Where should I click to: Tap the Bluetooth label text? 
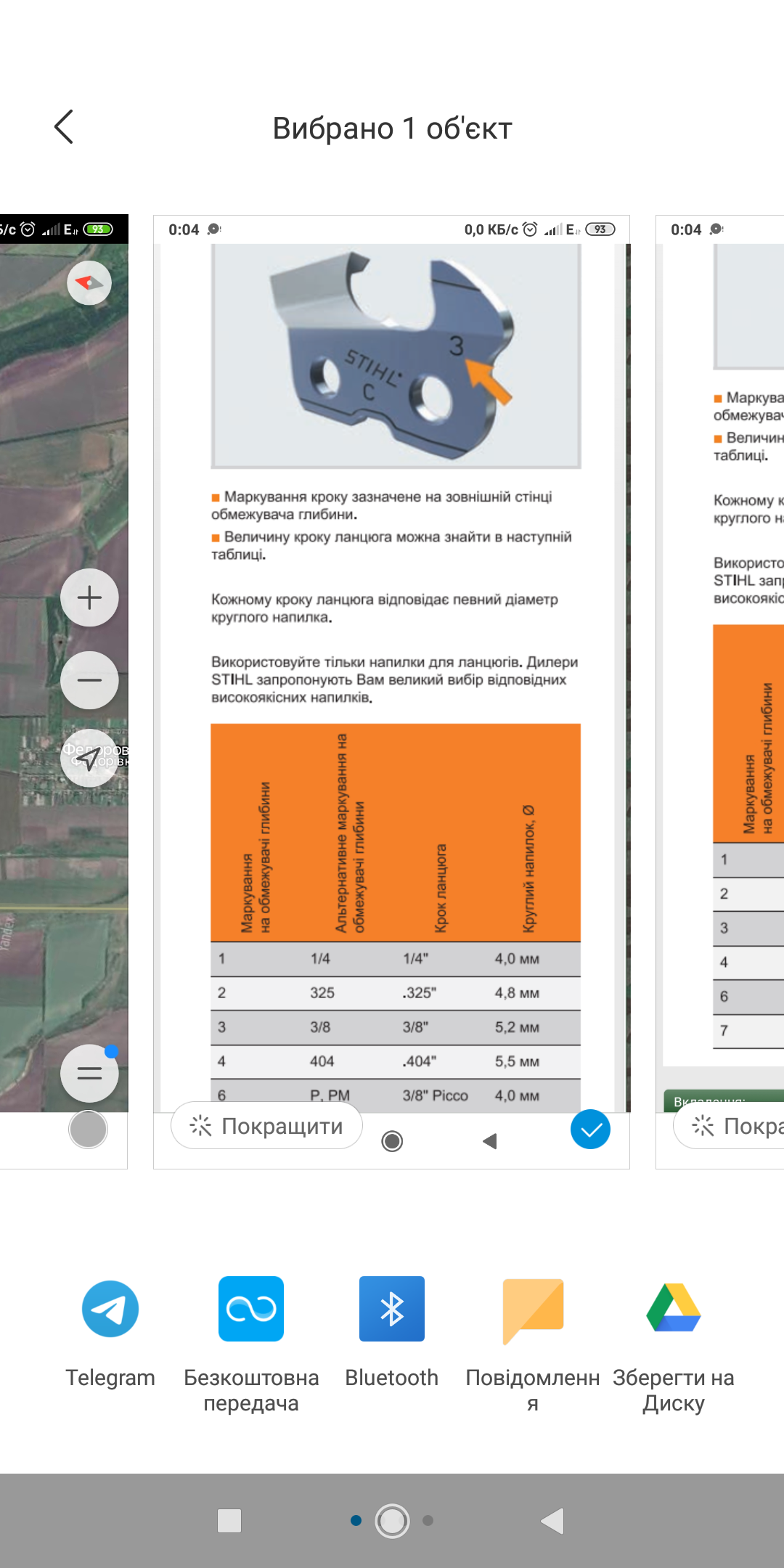click(x=392, y=1378)
